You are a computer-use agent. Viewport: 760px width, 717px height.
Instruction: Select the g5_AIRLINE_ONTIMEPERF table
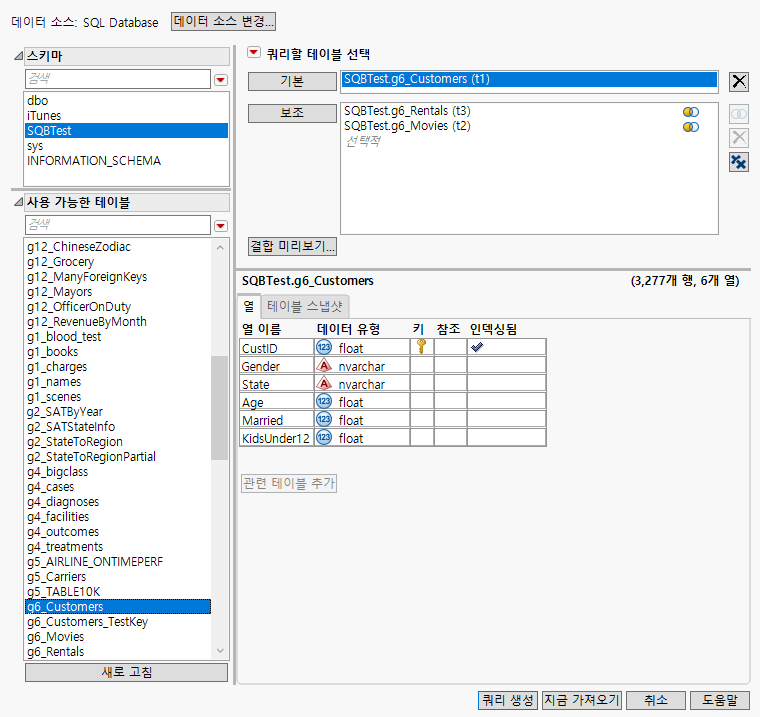pos(118,562)
